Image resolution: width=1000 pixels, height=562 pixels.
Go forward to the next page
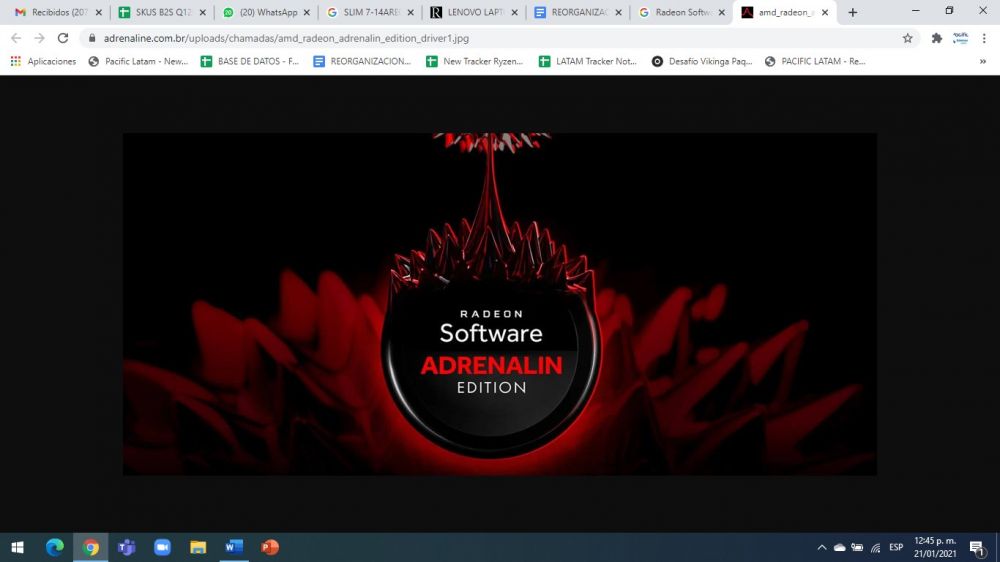coord(40,38)
